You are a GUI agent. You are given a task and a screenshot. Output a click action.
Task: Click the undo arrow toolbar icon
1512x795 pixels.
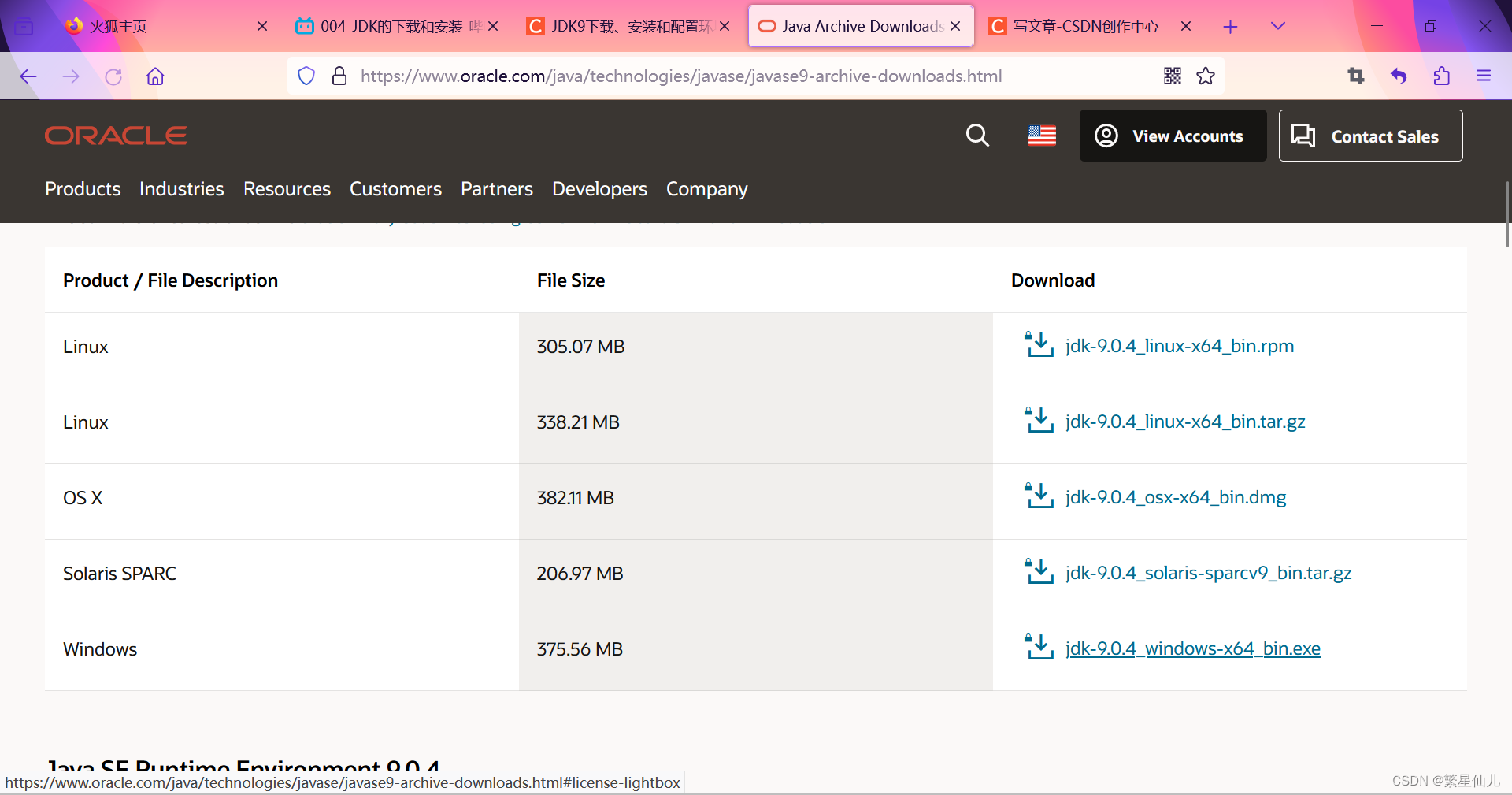pyautogui.click(x=1399, y=76)
